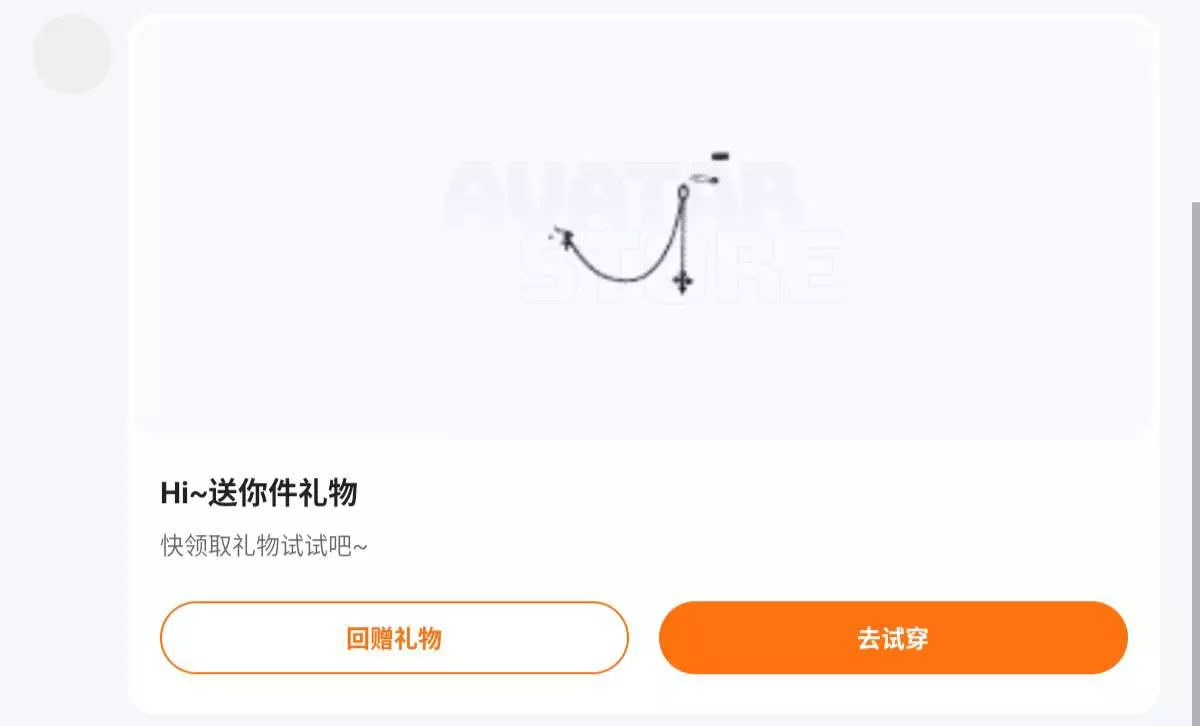Image resolution: width=1200 pixels, height=726 pixels.
Task: Click the silver pin beside the ring
Action: pos(704,180)
